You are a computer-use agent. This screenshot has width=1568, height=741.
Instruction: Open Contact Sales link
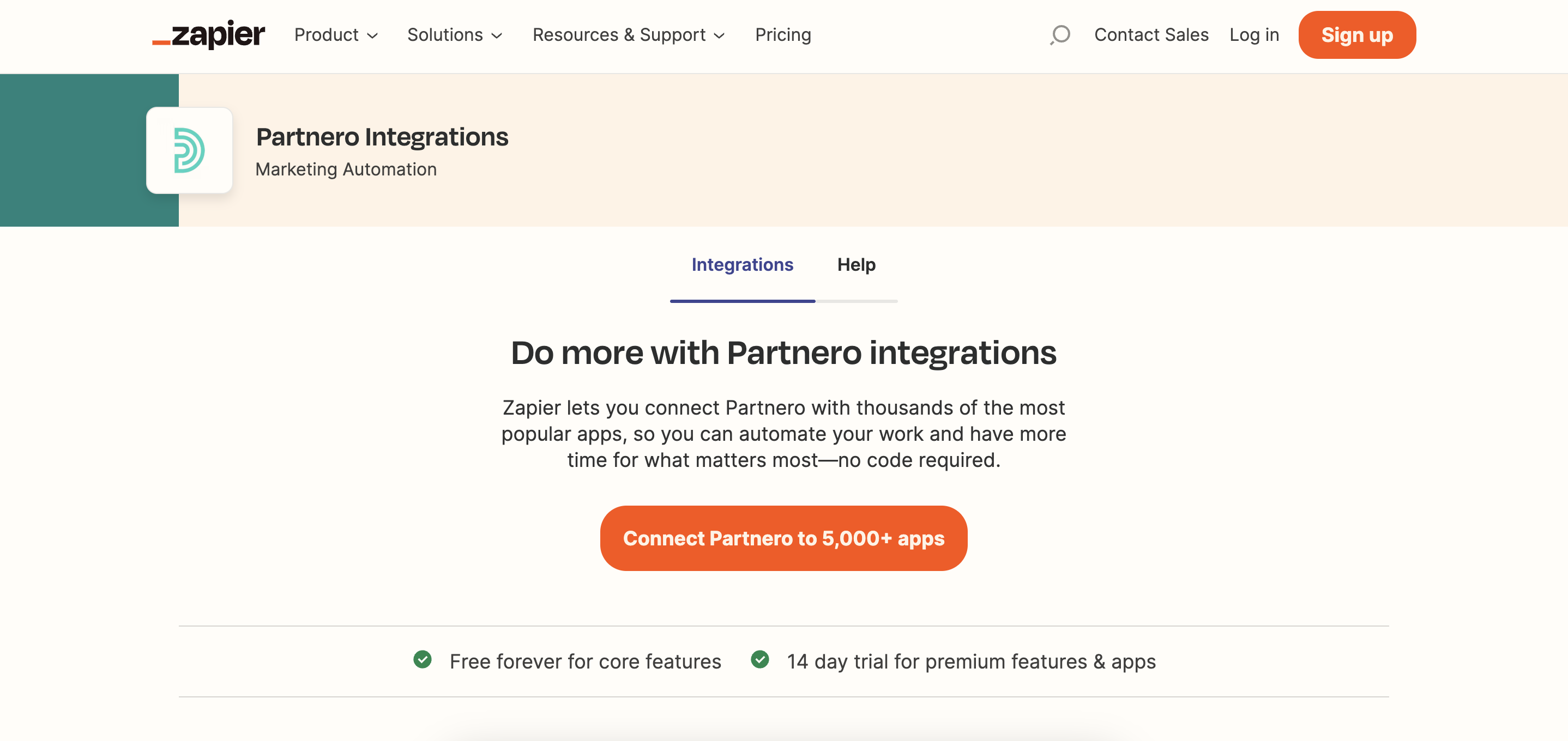[1151, 35]
